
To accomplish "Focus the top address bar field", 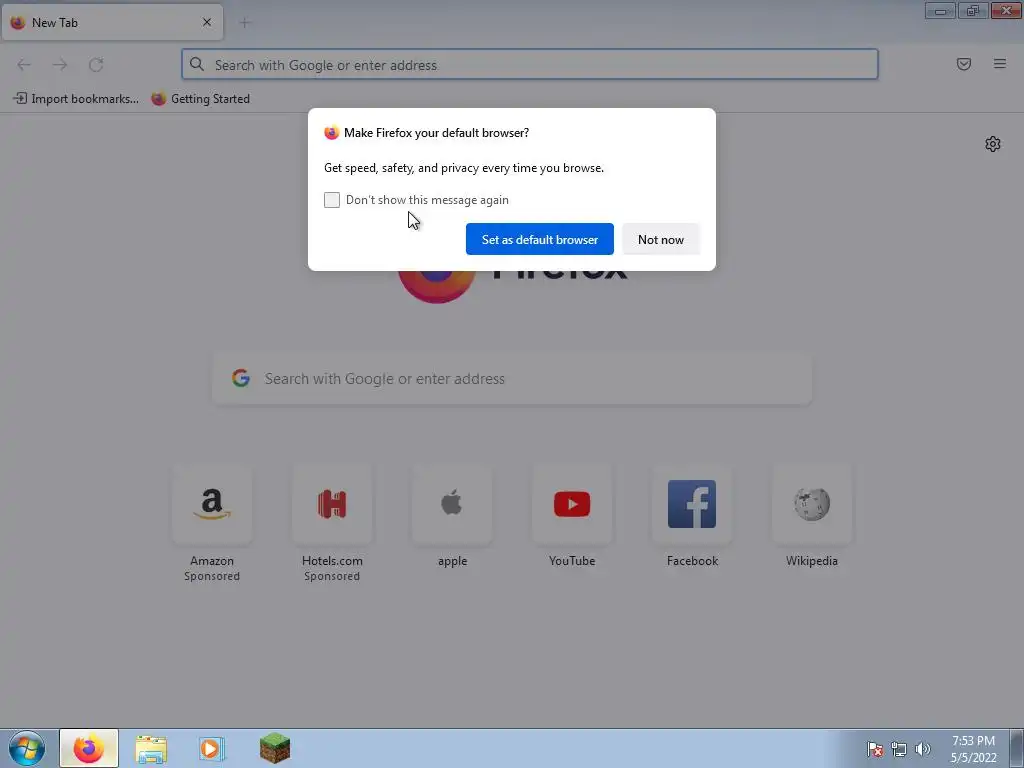I will tap(530, 65).
